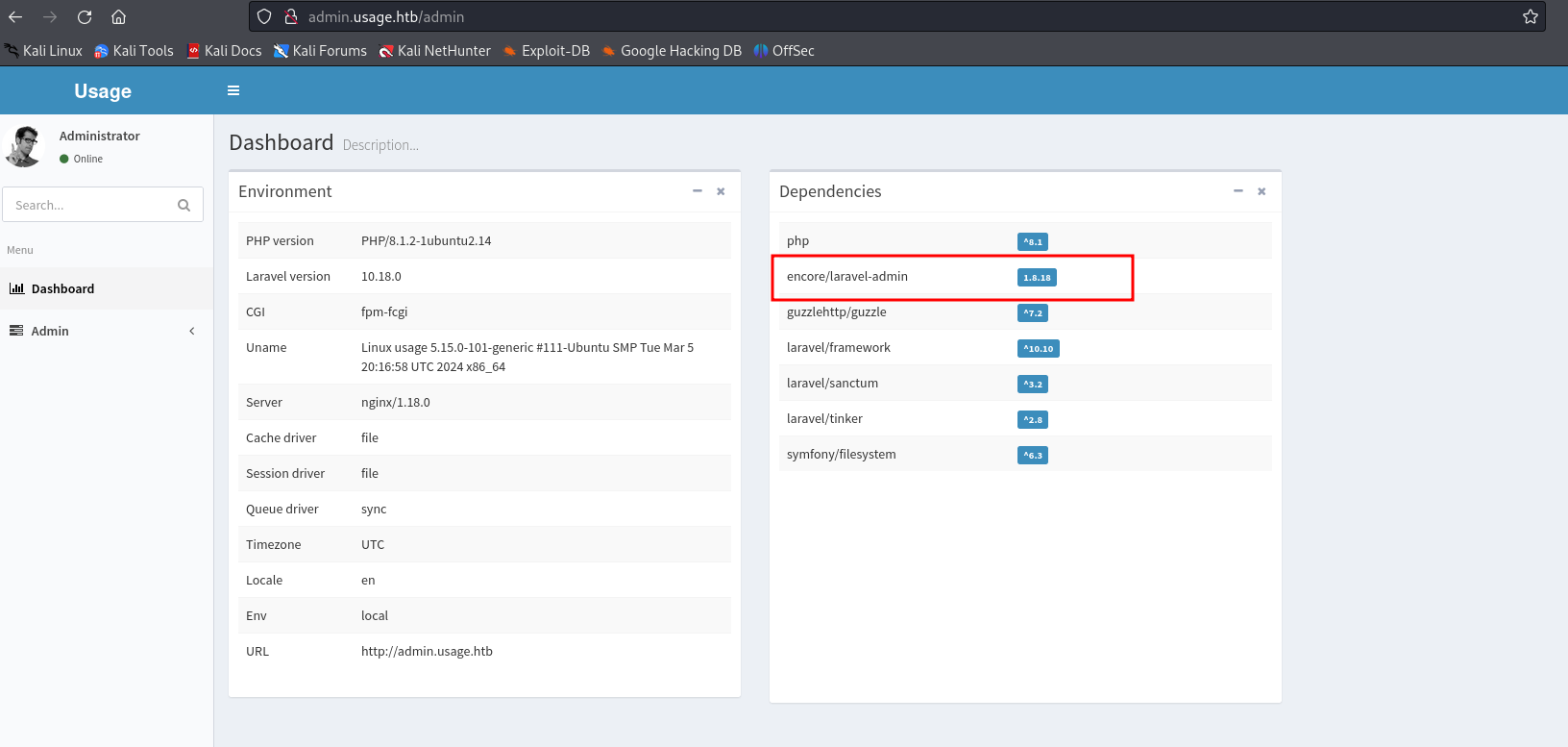1568x747 pixels.
Task: Click the laravel/tinker dependency name
Action: click(x=825, y=418)
